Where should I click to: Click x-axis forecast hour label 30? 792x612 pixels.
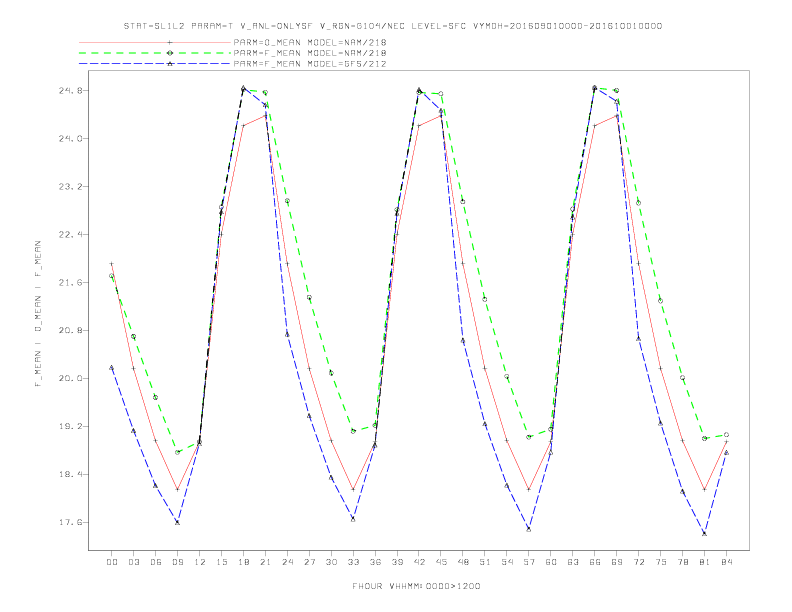[331, 562]
